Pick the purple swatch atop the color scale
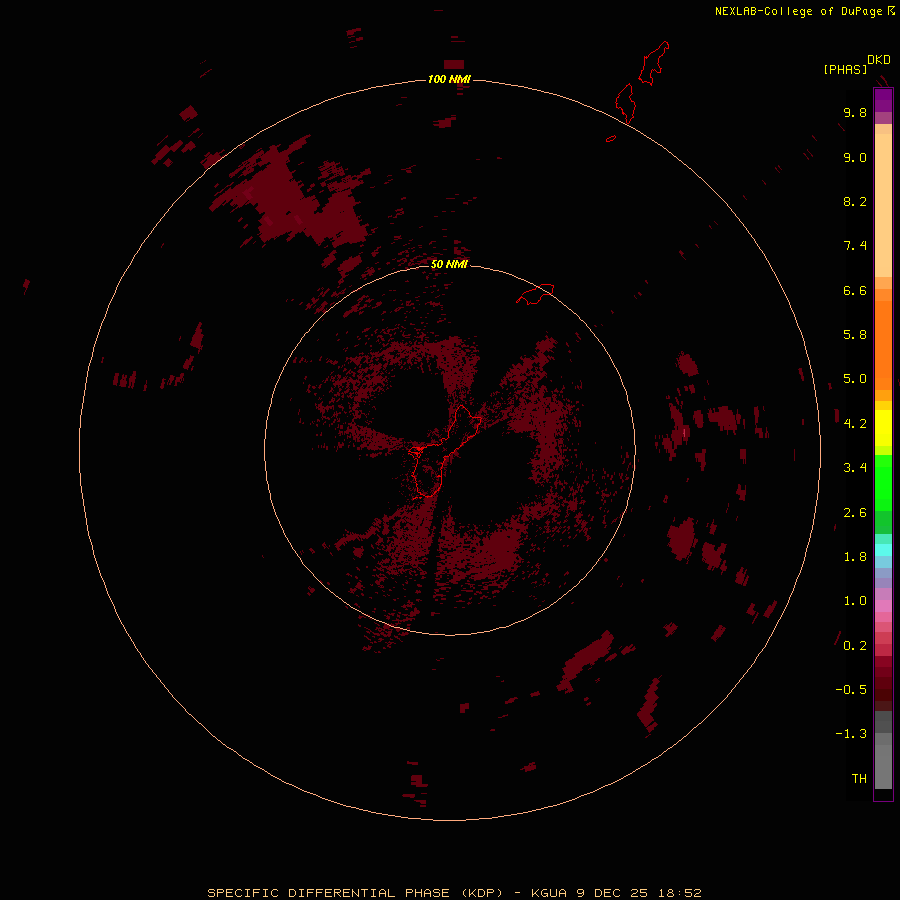 (x=883, y=100)
